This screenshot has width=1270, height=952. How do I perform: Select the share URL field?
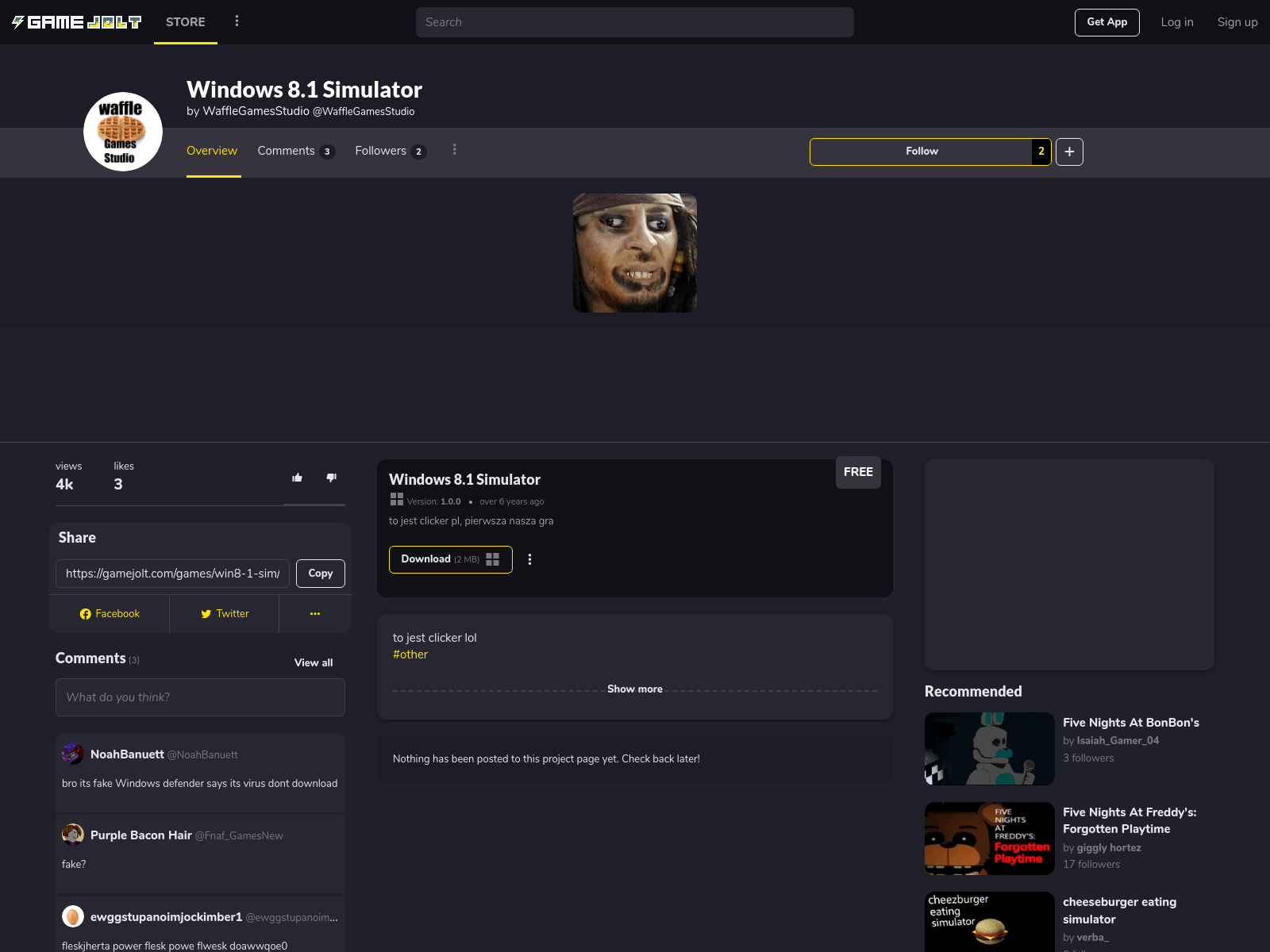tap(172, 574)
